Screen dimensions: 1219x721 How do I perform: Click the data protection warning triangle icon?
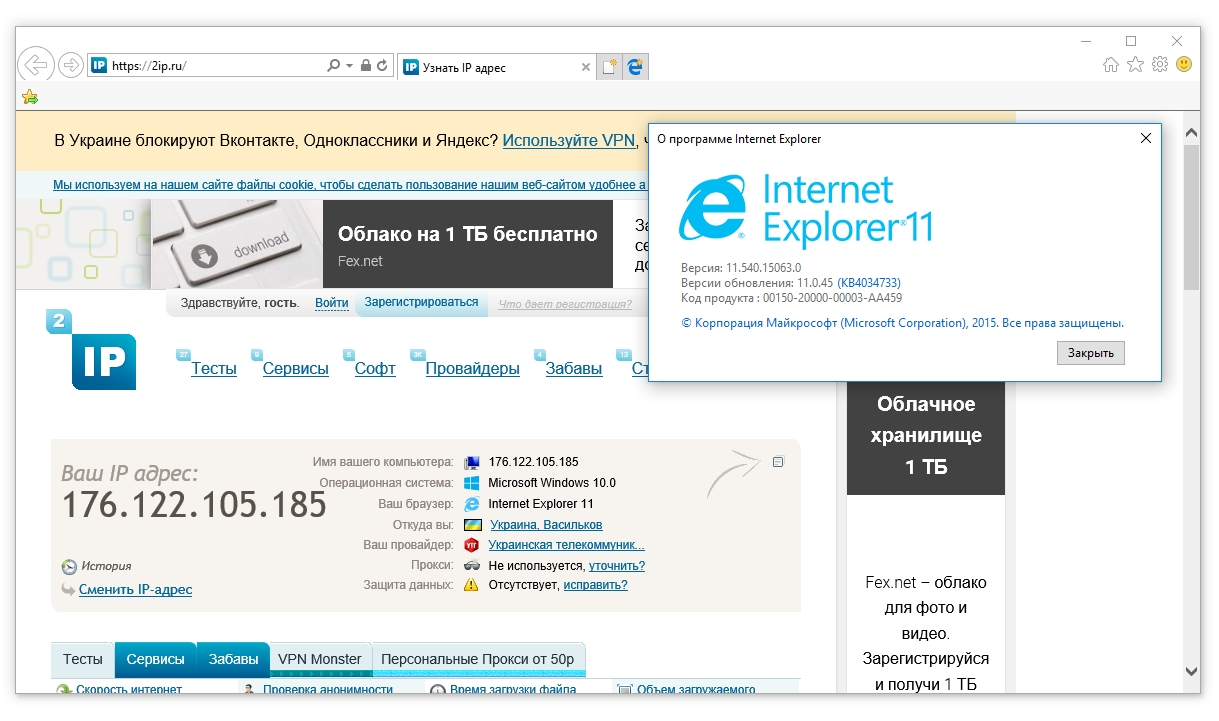pyautogui.click(x=472, y=585)
